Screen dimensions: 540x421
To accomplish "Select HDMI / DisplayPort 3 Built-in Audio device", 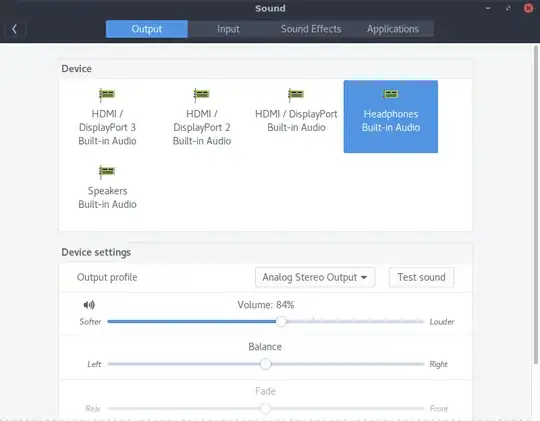I will 107,117.
